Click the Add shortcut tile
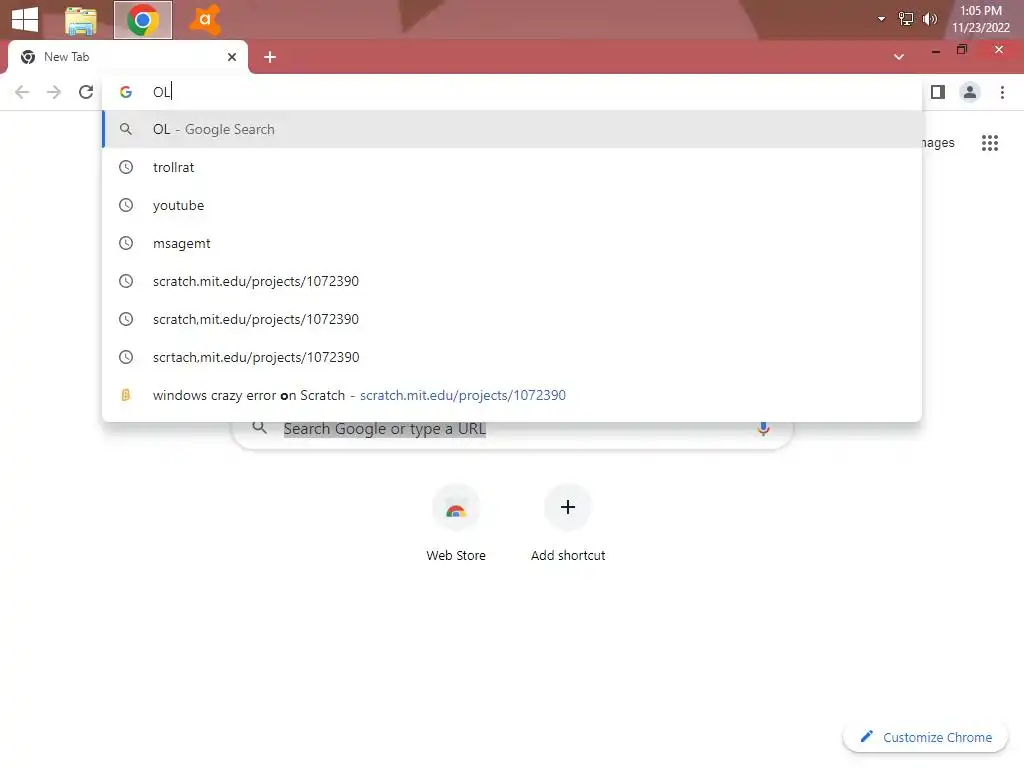 (568, 523)
